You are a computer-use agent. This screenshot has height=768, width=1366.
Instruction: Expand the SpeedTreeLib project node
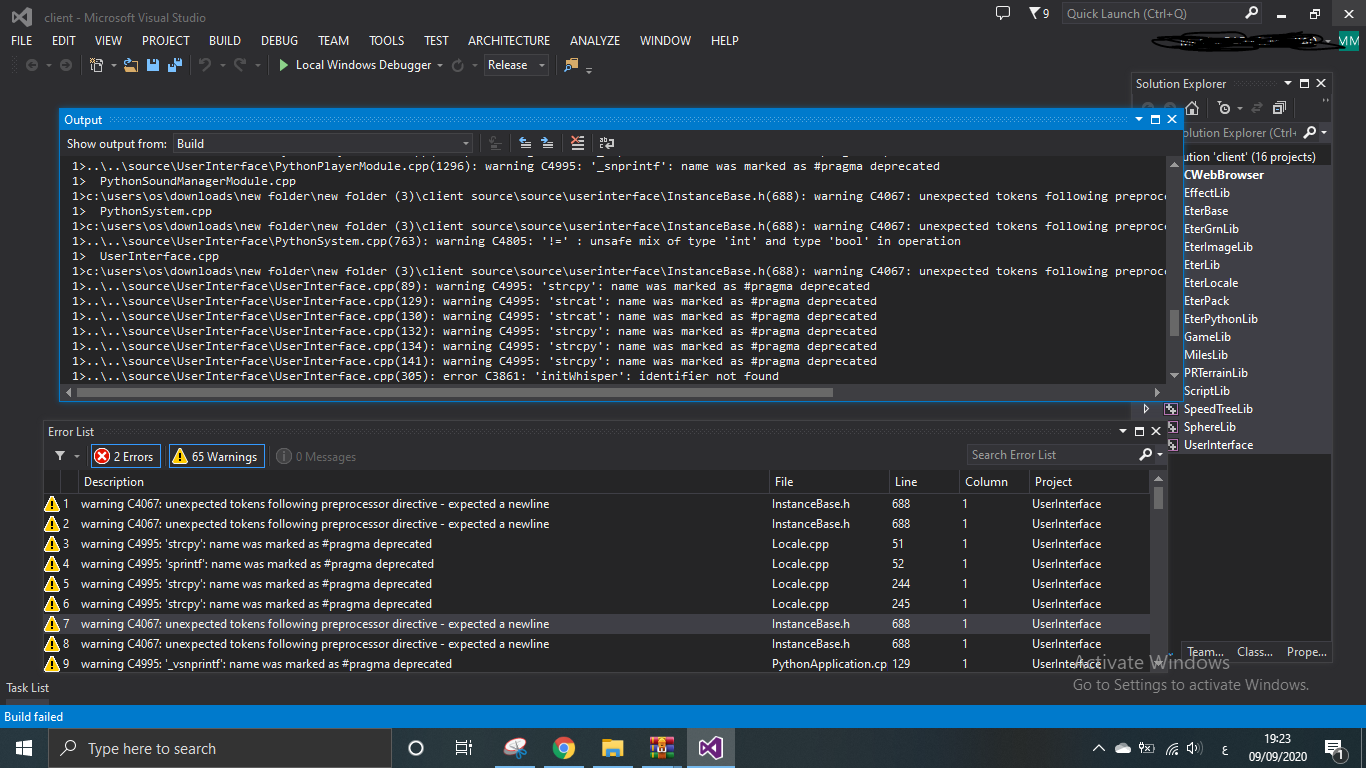coord(1147,409)
